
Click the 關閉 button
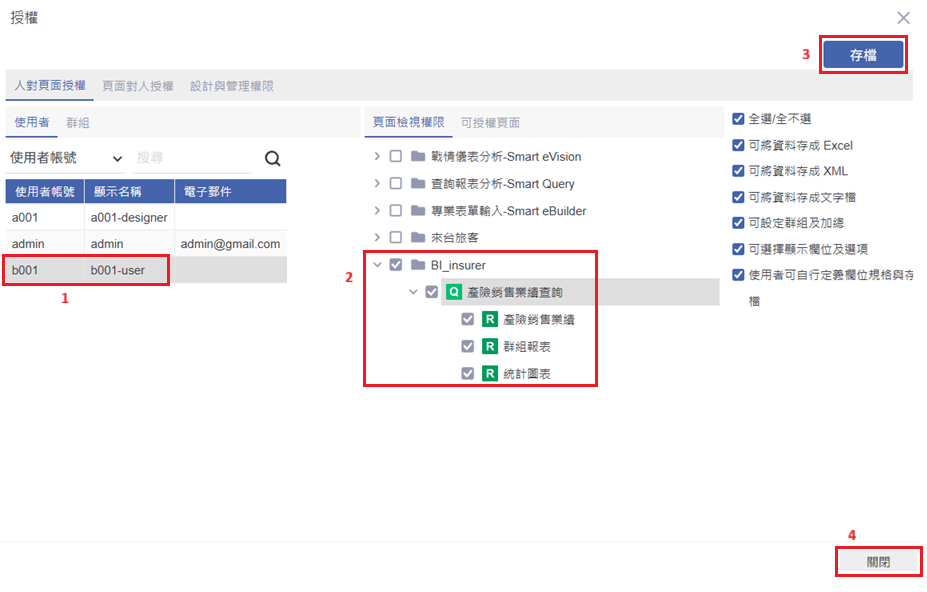pos(878,562)
